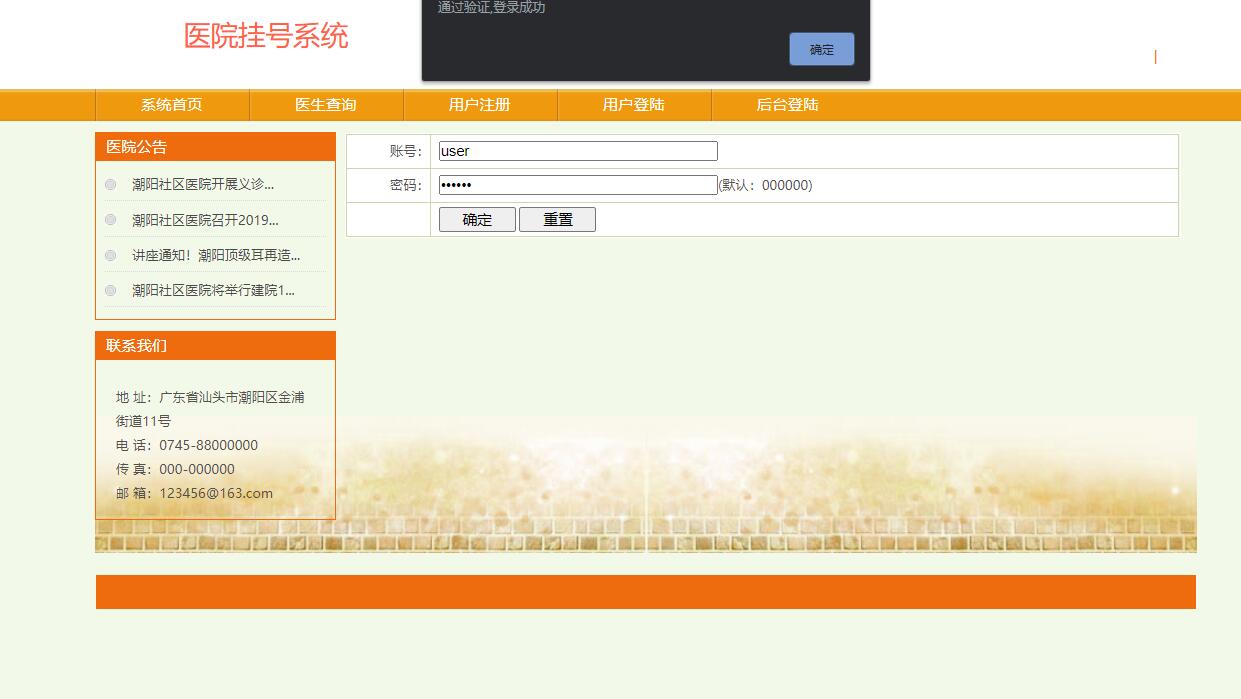Click the 确定 submit button on login form
1241x699 pixels.
click(x=477, y=219)
